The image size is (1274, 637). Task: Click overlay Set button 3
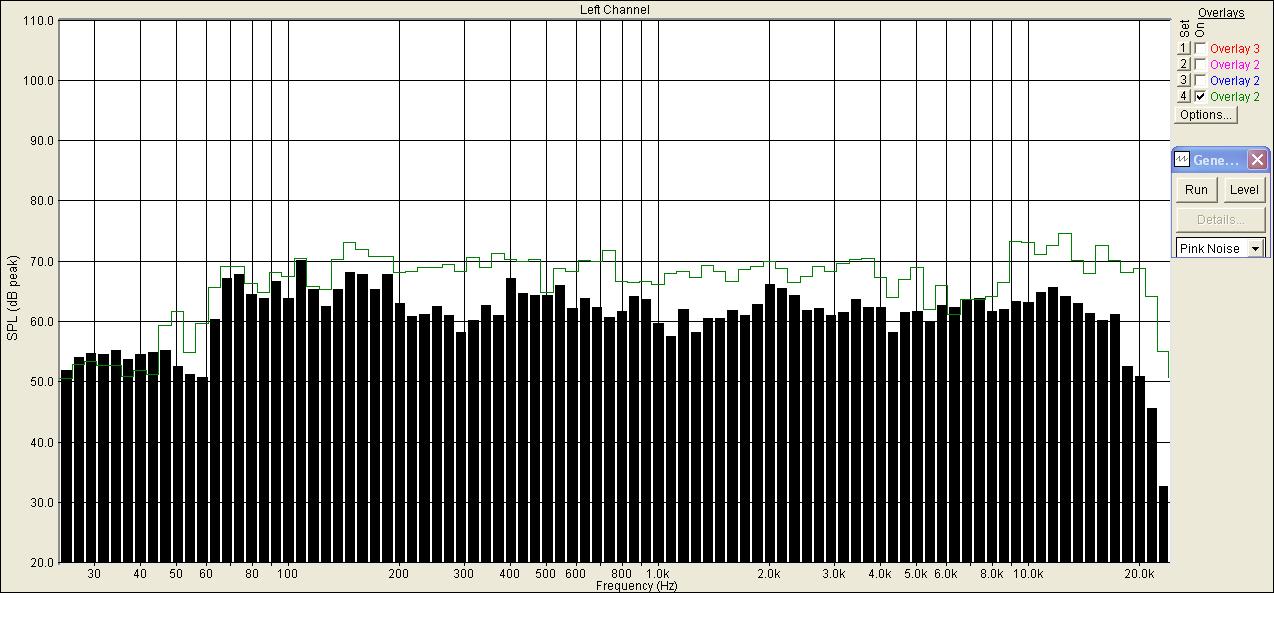[x=1183, y=80]
